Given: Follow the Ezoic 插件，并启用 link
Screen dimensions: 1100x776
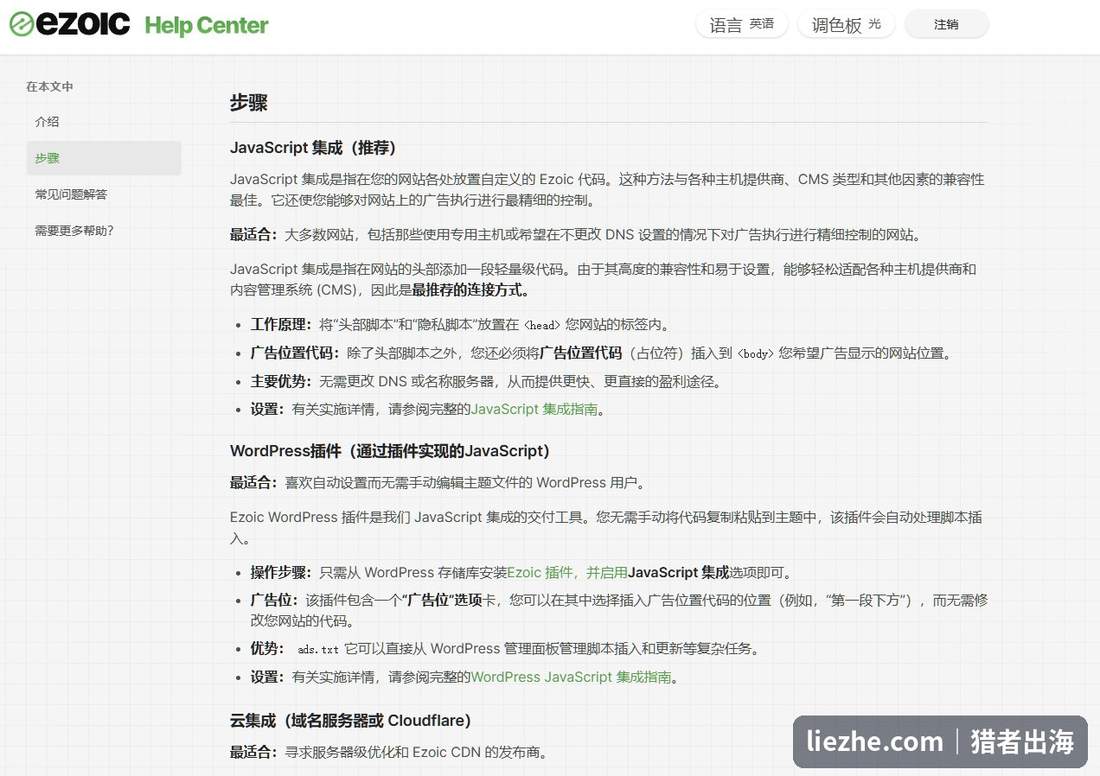Looking at the screenshot, I should tap(568, 573).
